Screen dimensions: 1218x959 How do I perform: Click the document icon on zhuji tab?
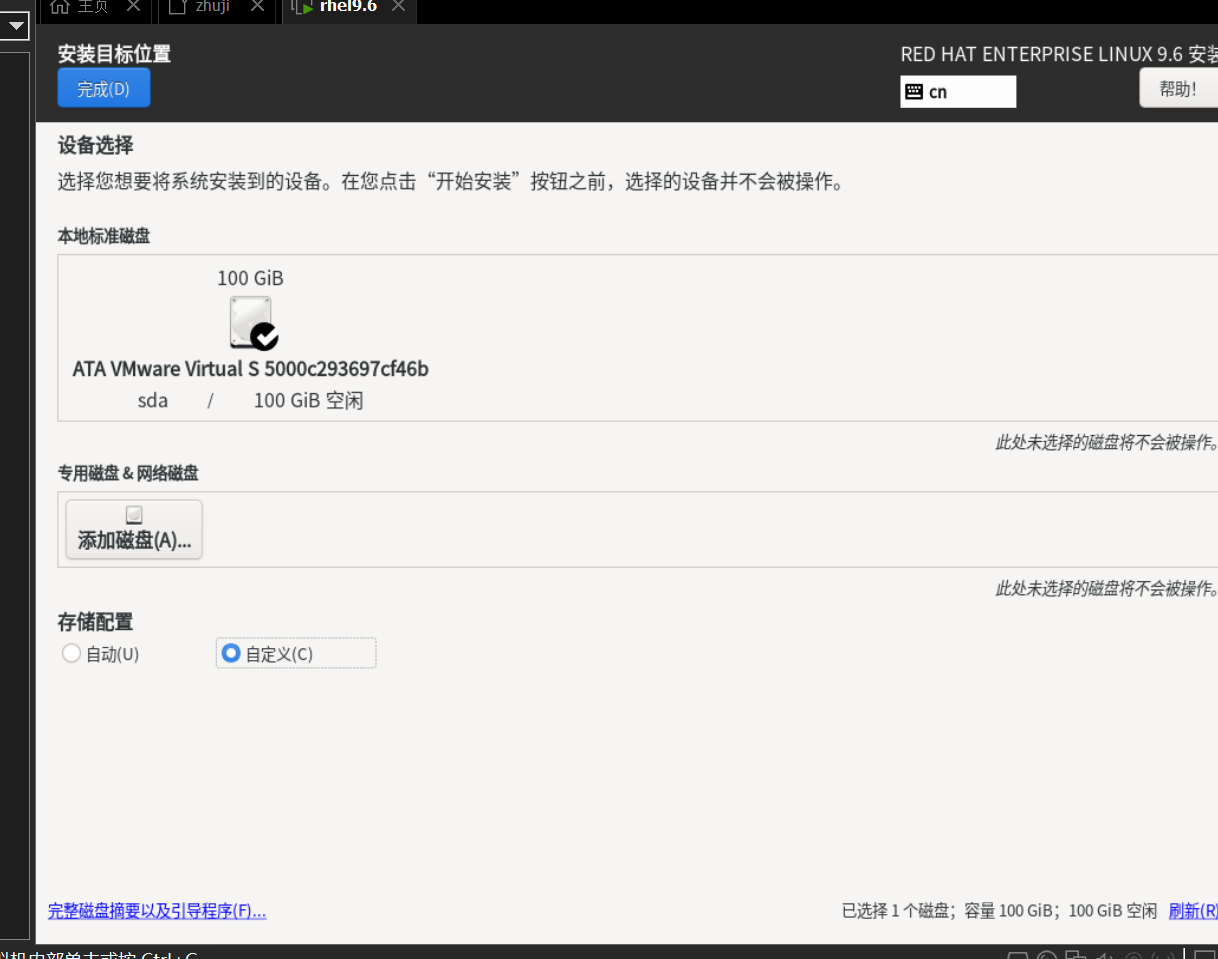(x=177, y=7)
